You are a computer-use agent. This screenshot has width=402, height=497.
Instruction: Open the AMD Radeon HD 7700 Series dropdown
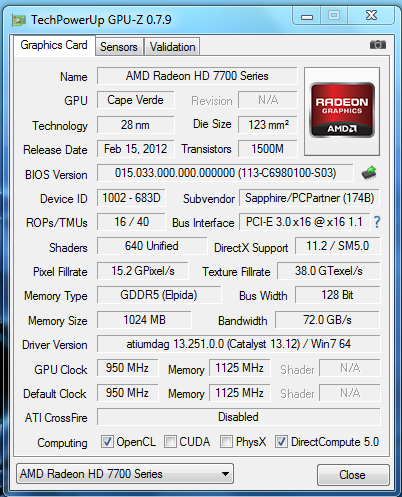125,474
